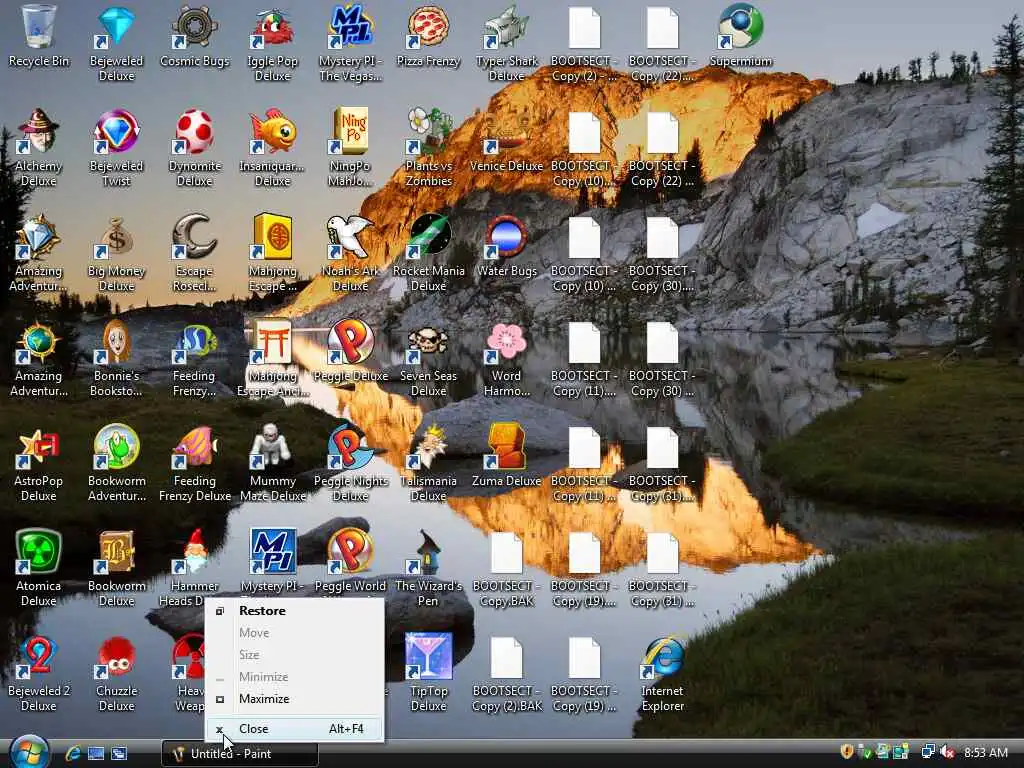Screen dimensions: 1024x768
Task: Select the Big Money Deluxe shortcut
Action: pyautogui.click(x=116, y=253)
